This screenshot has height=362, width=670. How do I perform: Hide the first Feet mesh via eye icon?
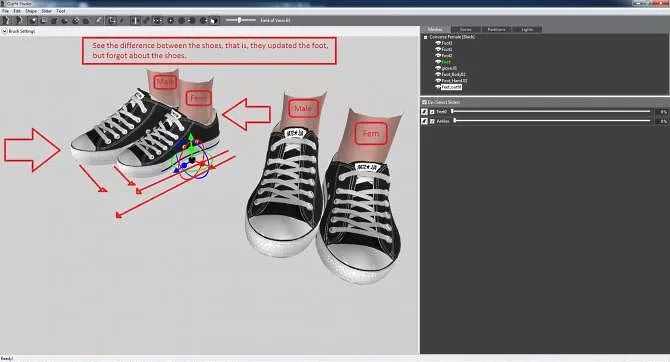(x=438, y=43)
